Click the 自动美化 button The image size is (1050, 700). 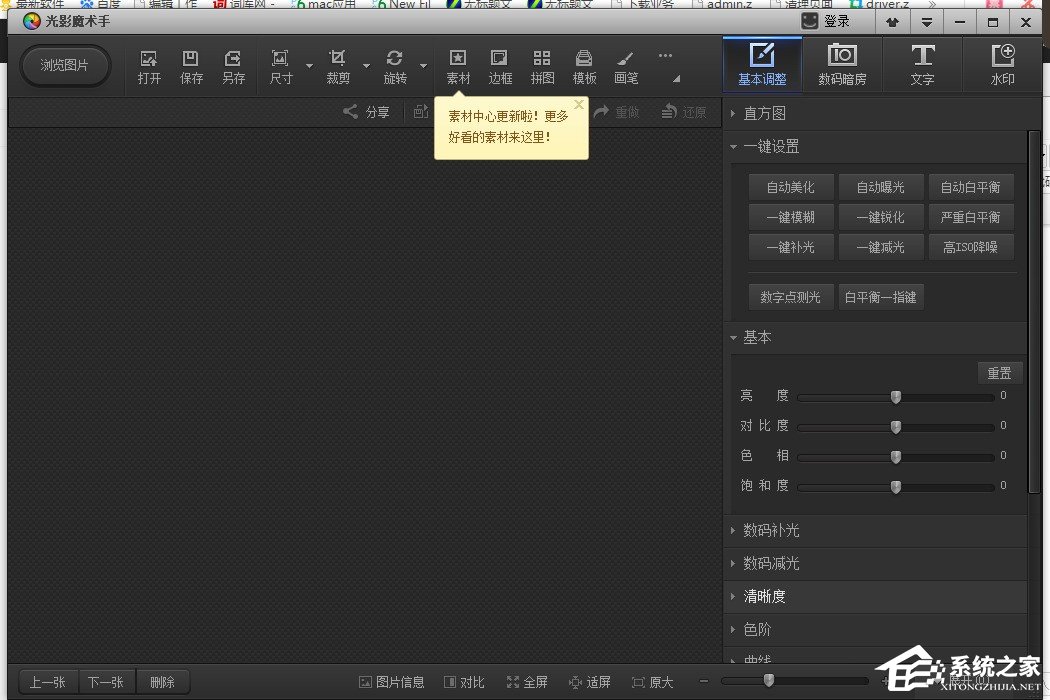coord(790,187)
